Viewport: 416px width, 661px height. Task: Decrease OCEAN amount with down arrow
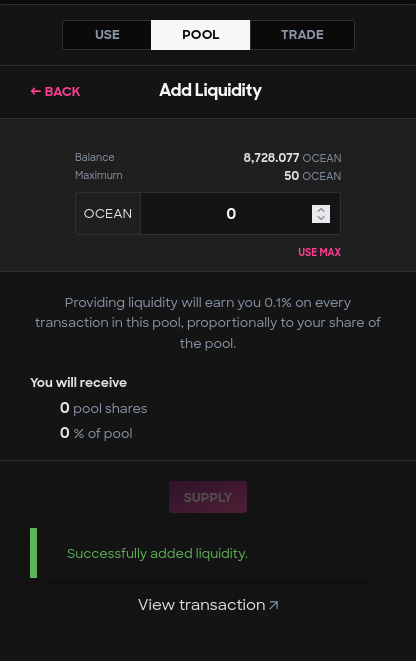point(321,218)
